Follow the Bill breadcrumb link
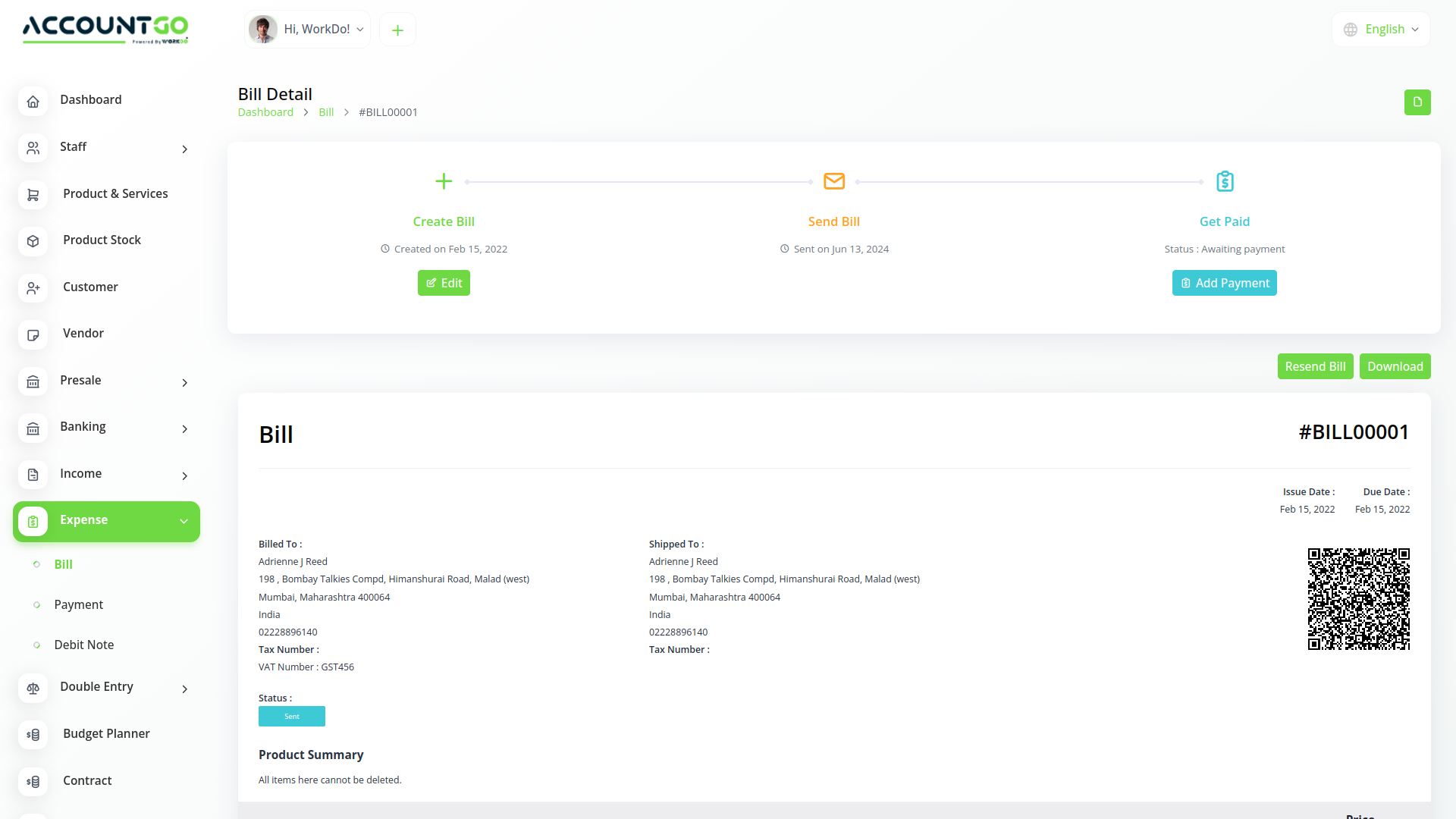Screen dimensions: 1456x819 326,112
